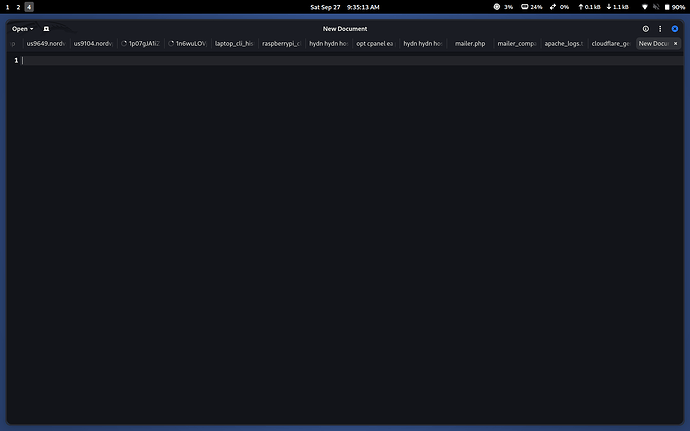Select the 1p07gJAI tab
The image size is (690, 431).
pyautogui.click(x=140, y=44)
